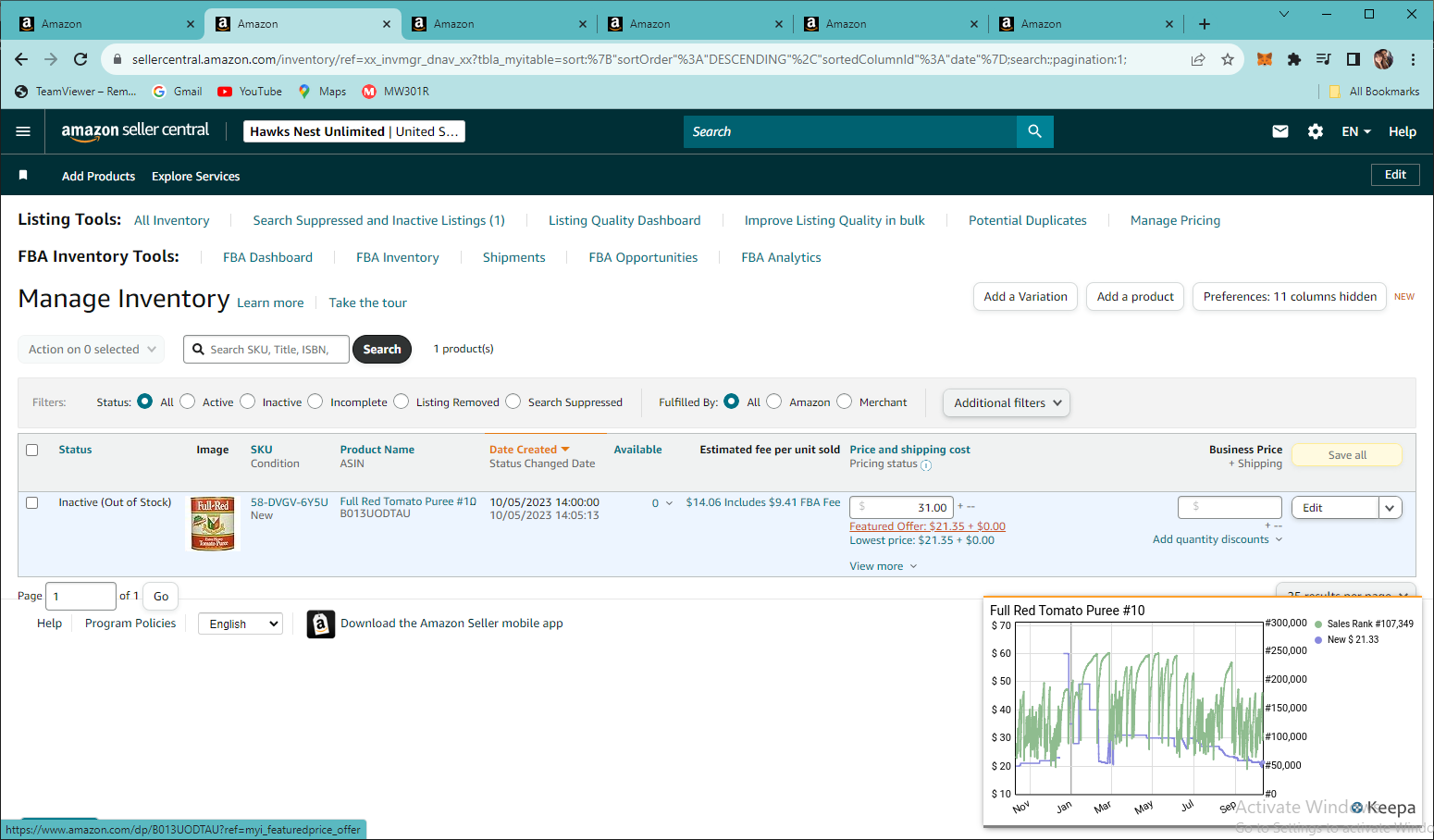Select the Status 'All' radio button
Viewport: 1434px width, 840px height.
click(144, 401)
